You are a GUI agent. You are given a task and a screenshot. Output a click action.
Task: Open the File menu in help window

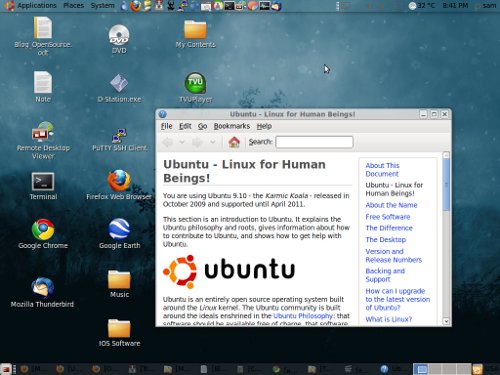point(166,126)
